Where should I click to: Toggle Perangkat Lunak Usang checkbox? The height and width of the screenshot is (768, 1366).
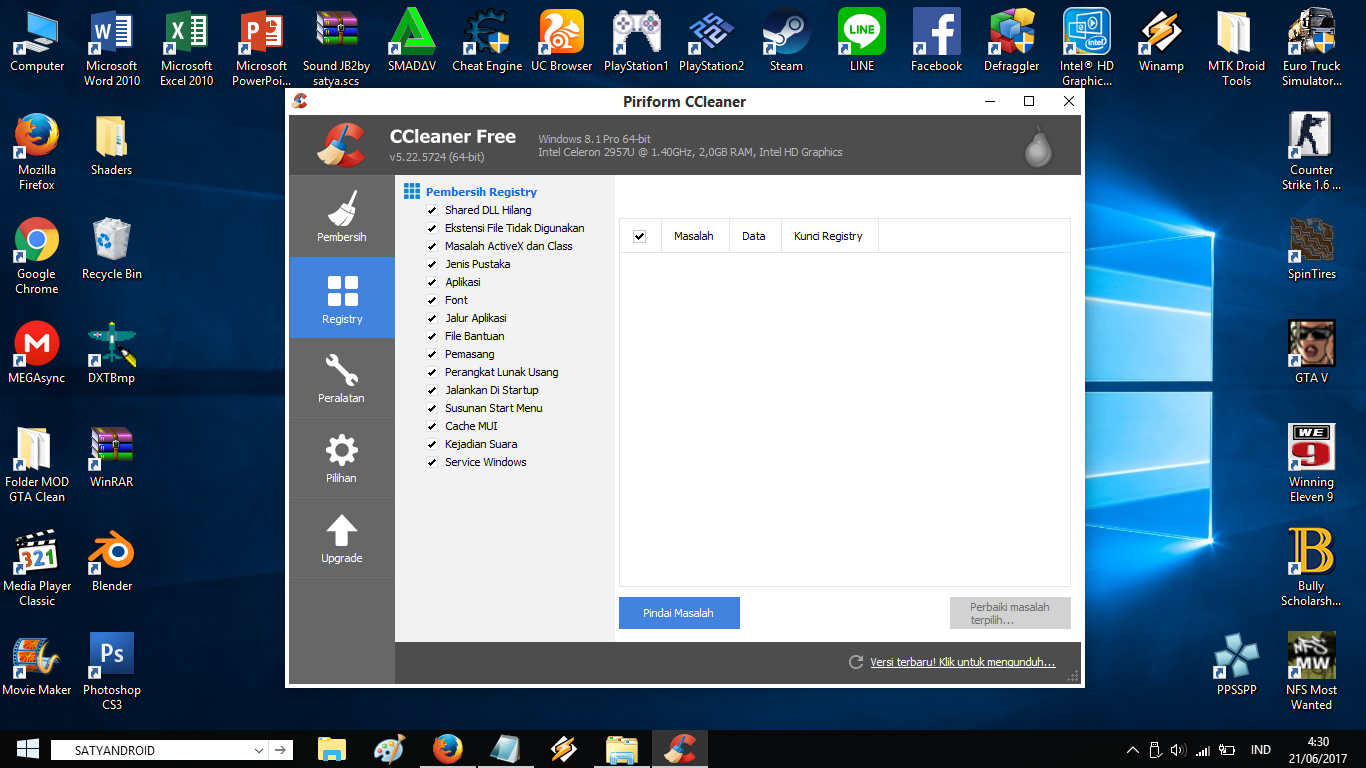[432, 372]
